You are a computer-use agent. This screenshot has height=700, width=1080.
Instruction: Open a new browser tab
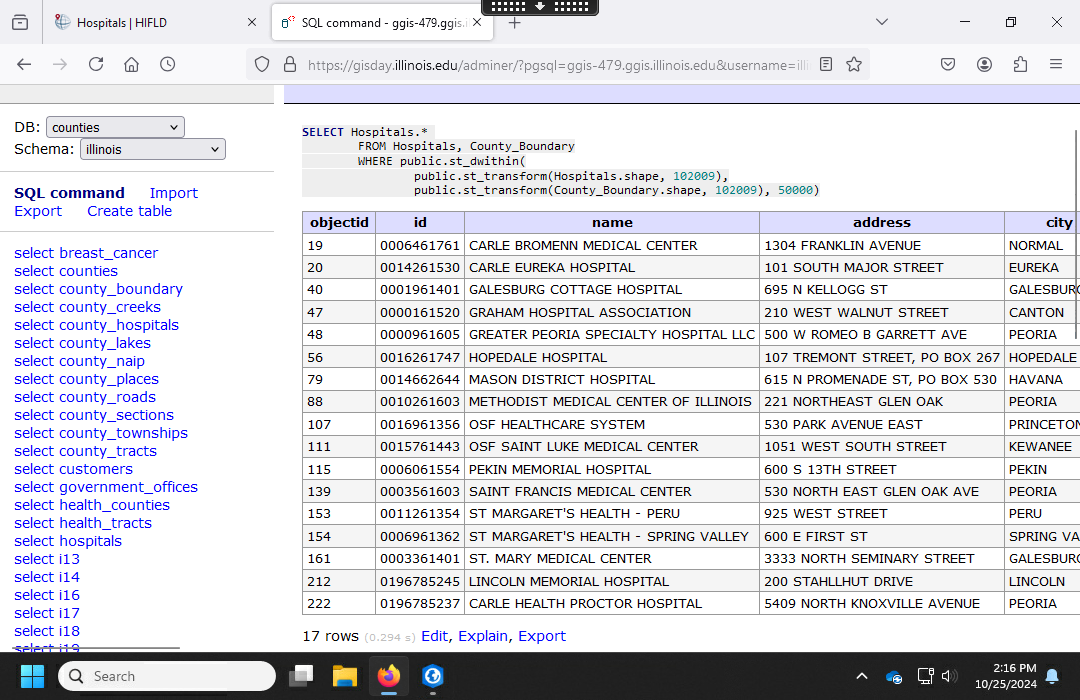coord(515,22)
